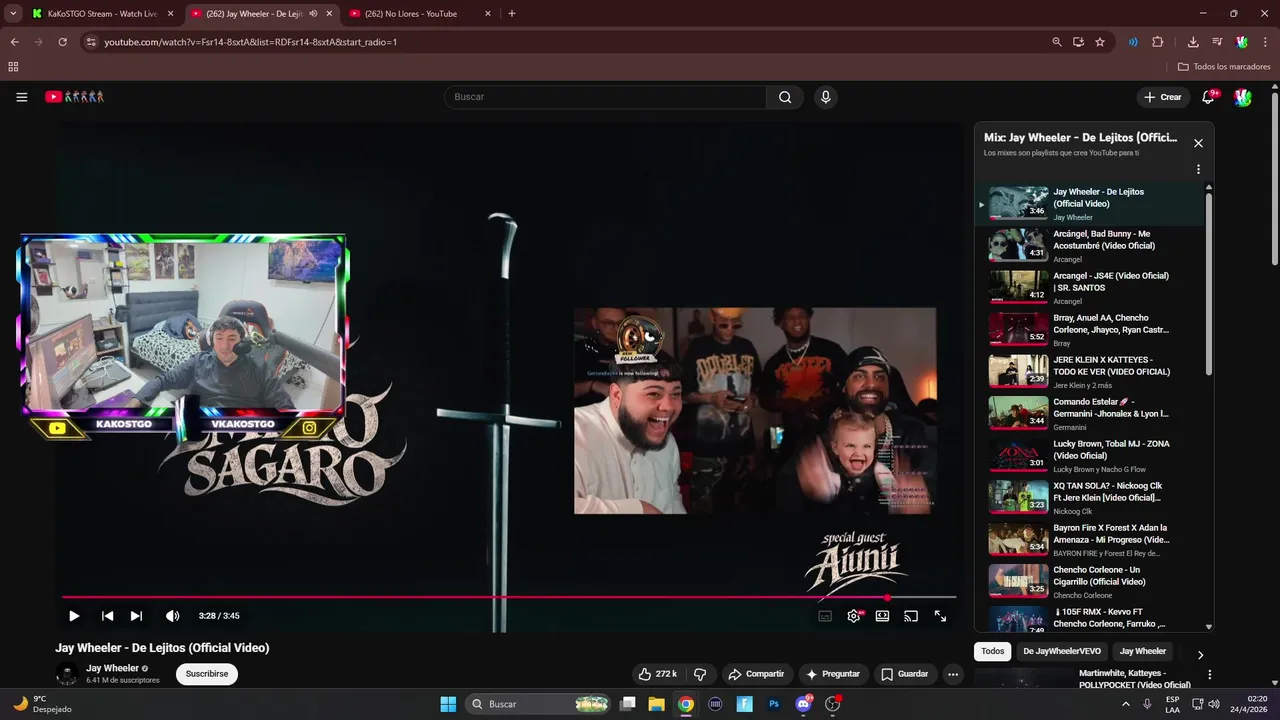
Task: Cast video to a TV device
Action: [x=911, y=616]
